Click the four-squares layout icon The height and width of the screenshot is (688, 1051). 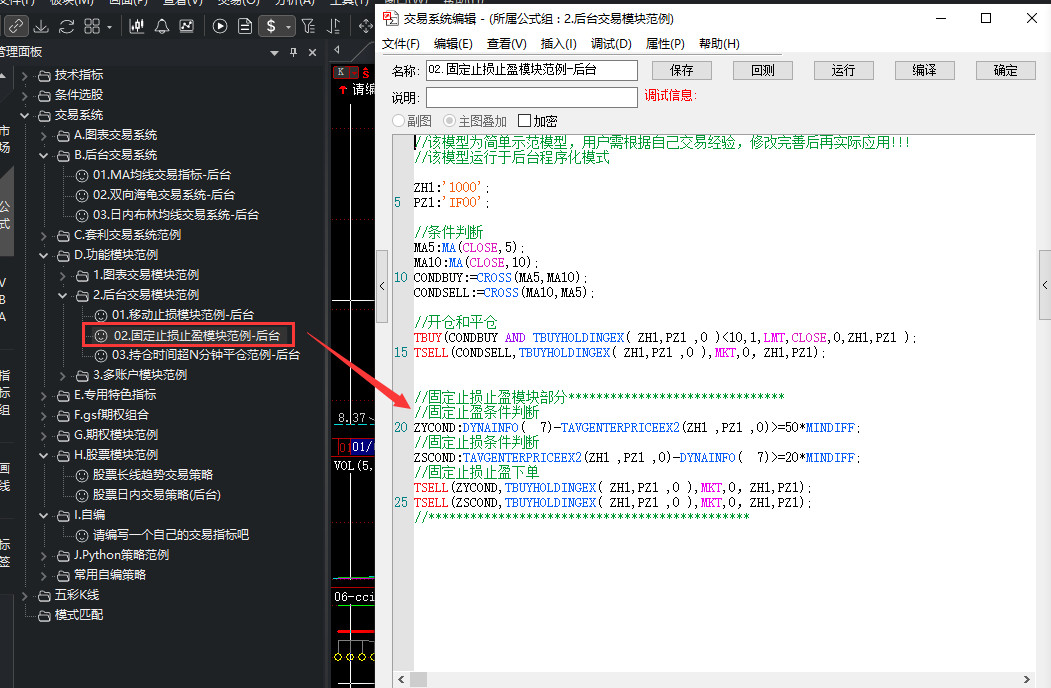tap(92, 26)
